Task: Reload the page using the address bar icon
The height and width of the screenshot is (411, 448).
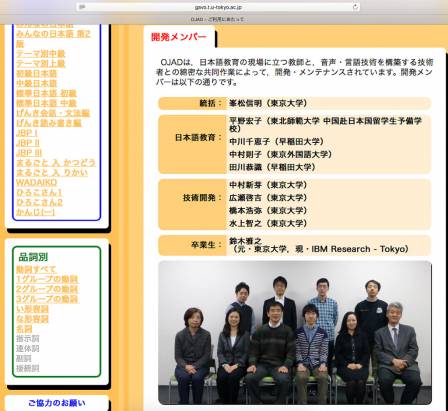Action: [x=355, y=7]
